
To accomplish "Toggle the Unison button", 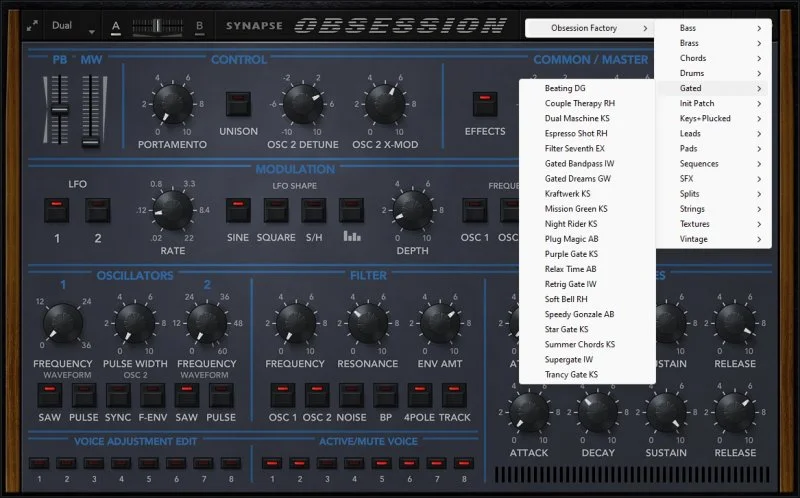I will [x=238, y=104].
